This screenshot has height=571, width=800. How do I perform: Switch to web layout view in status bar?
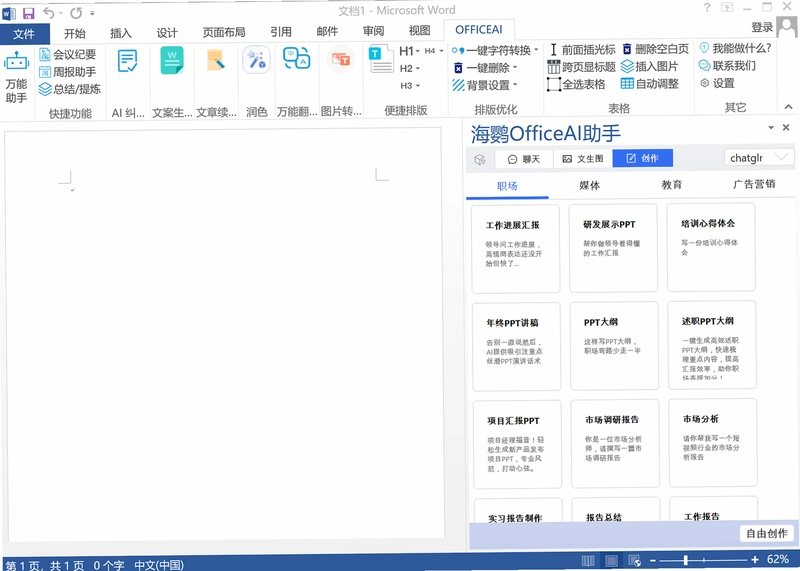[635, 561]
